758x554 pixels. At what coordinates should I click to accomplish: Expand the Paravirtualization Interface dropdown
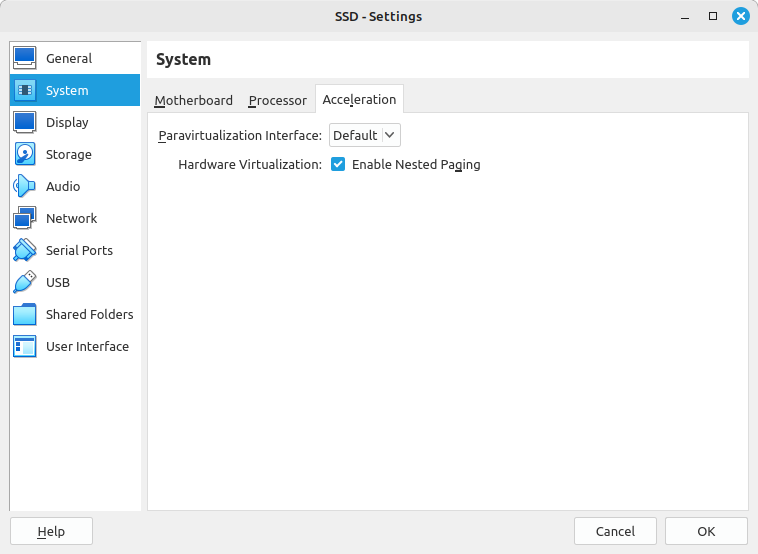click(365, 135)
